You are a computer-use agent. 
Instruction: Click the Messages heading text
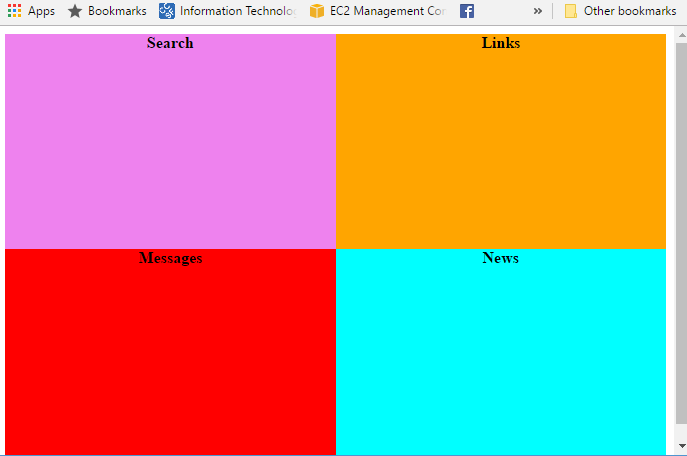click(170, 258)
